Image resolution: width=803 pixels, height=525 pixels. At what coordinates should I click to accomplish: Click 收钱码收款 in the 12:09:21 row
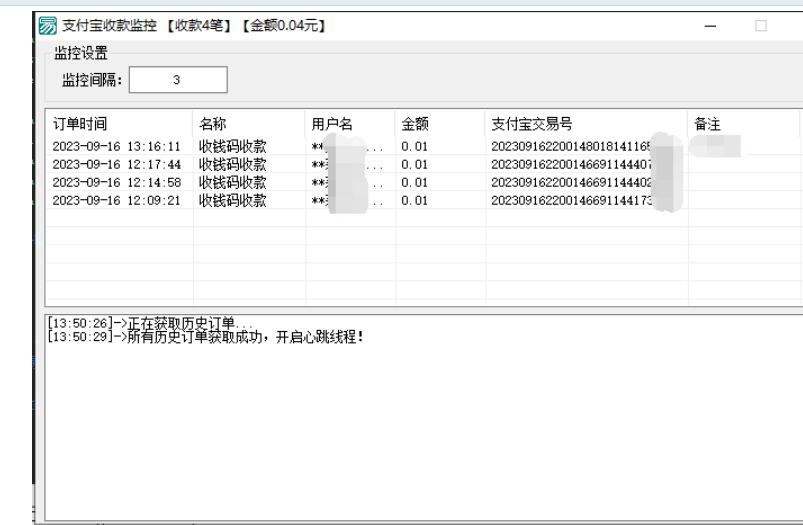(x=233, y=200)
